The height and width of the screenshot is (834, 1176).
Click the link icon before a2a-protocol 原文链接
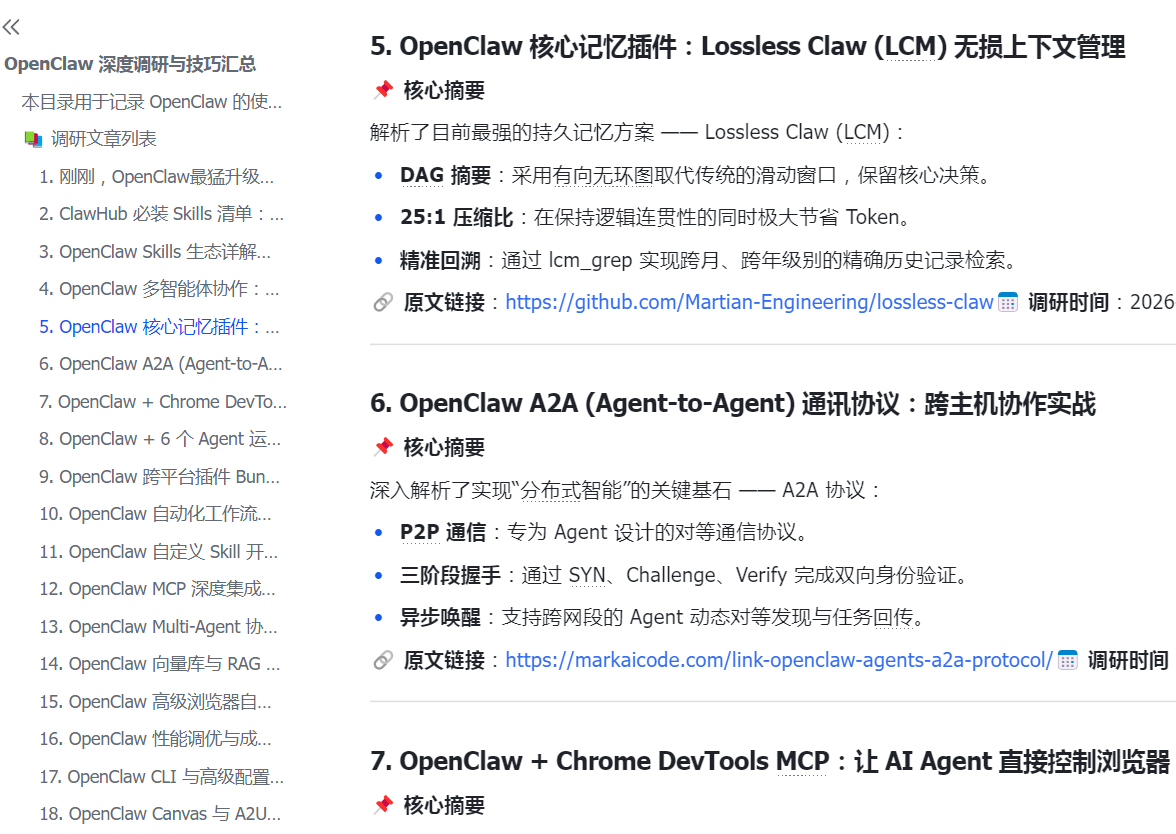tap(383, 660)
